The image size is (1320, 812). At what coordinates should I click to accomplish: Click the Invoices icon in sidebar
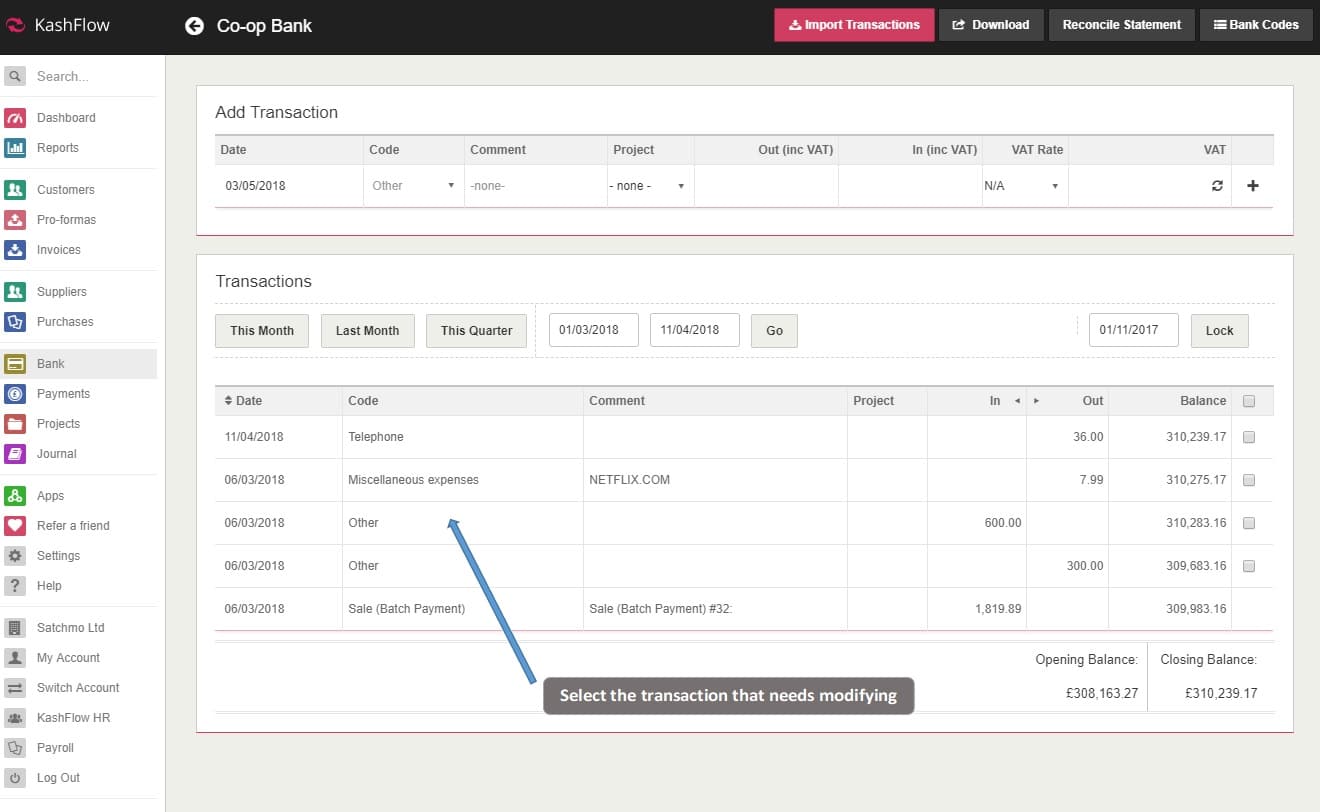pos(15,250)
